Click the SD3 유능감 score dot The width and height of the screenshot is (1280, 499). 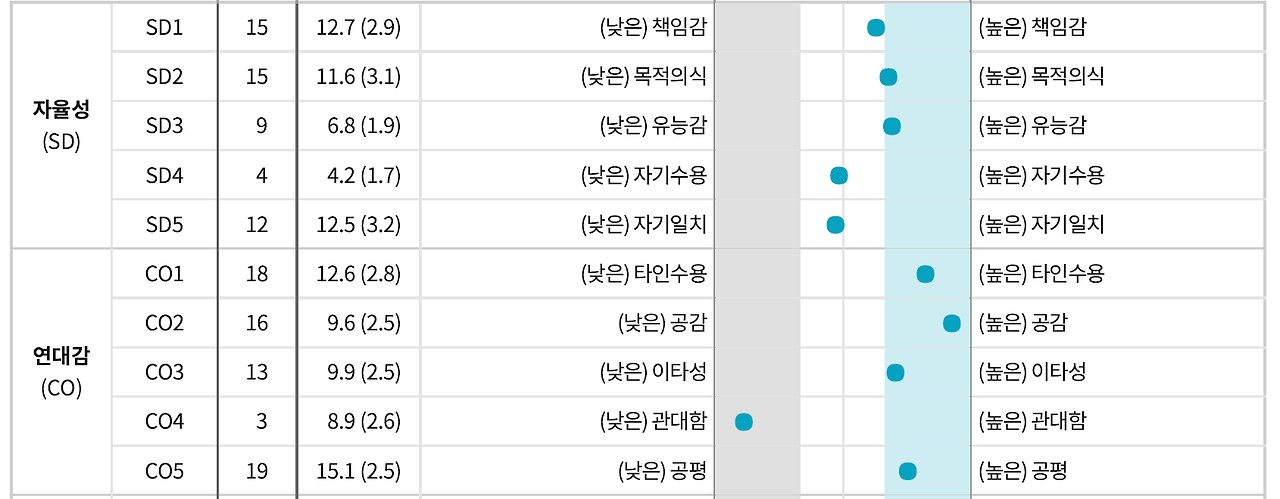(892, 126)
